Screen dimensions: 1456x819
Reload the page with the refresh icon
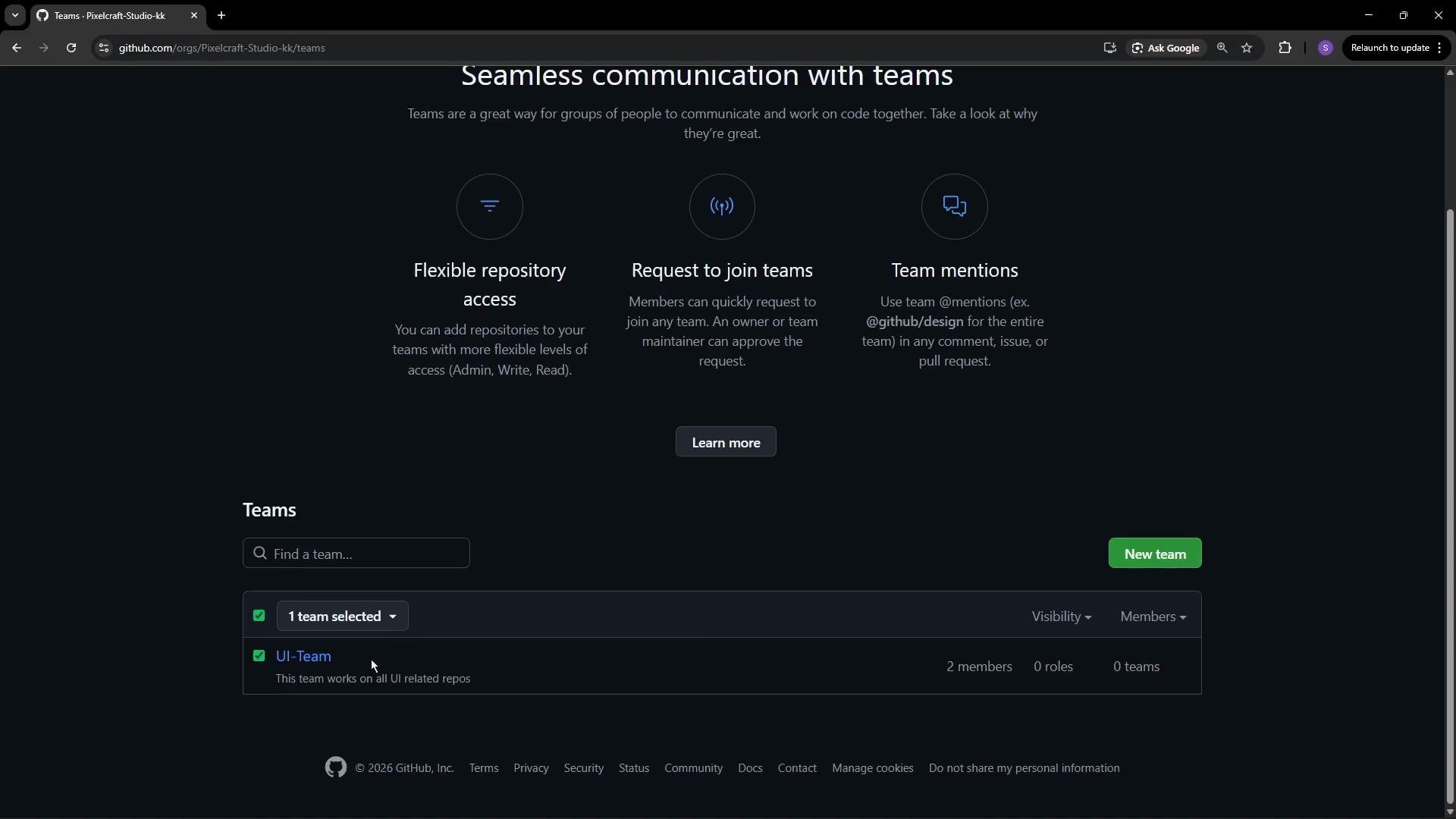click(71, 48)
